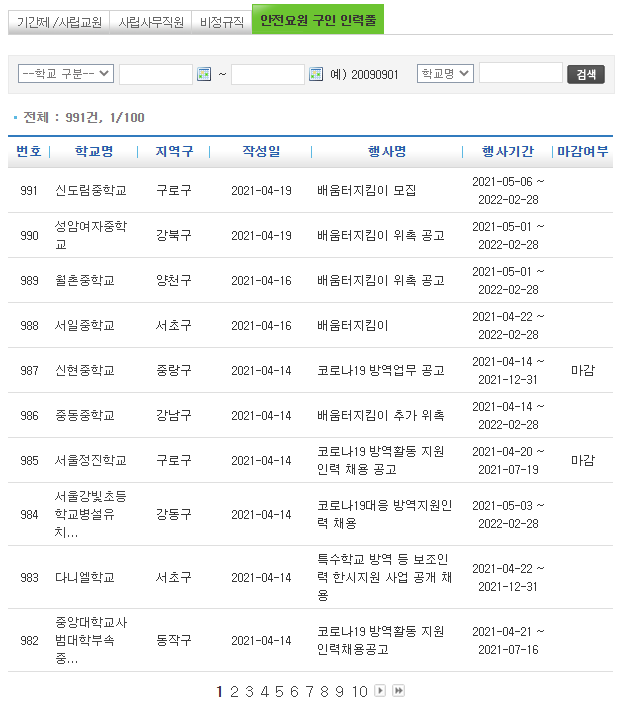This screenshot has width=642, height=705.
Task: Expand the 학교 구분 dropdown
Action: pos(66,74)
